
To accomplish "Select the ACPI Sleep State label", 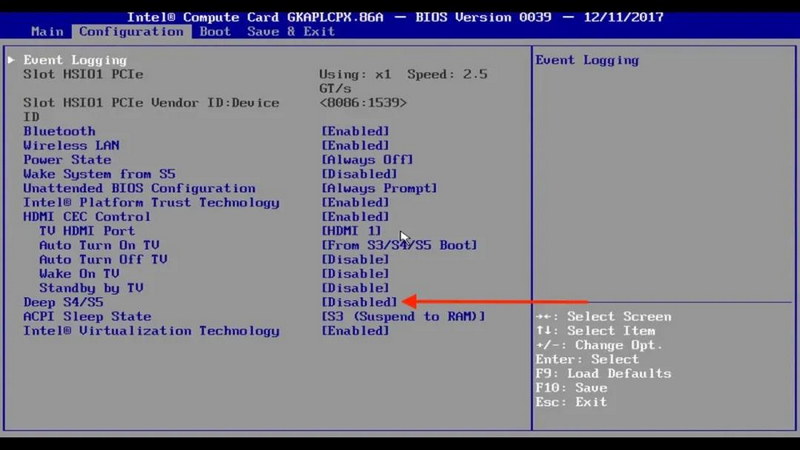I will (87, 317).
